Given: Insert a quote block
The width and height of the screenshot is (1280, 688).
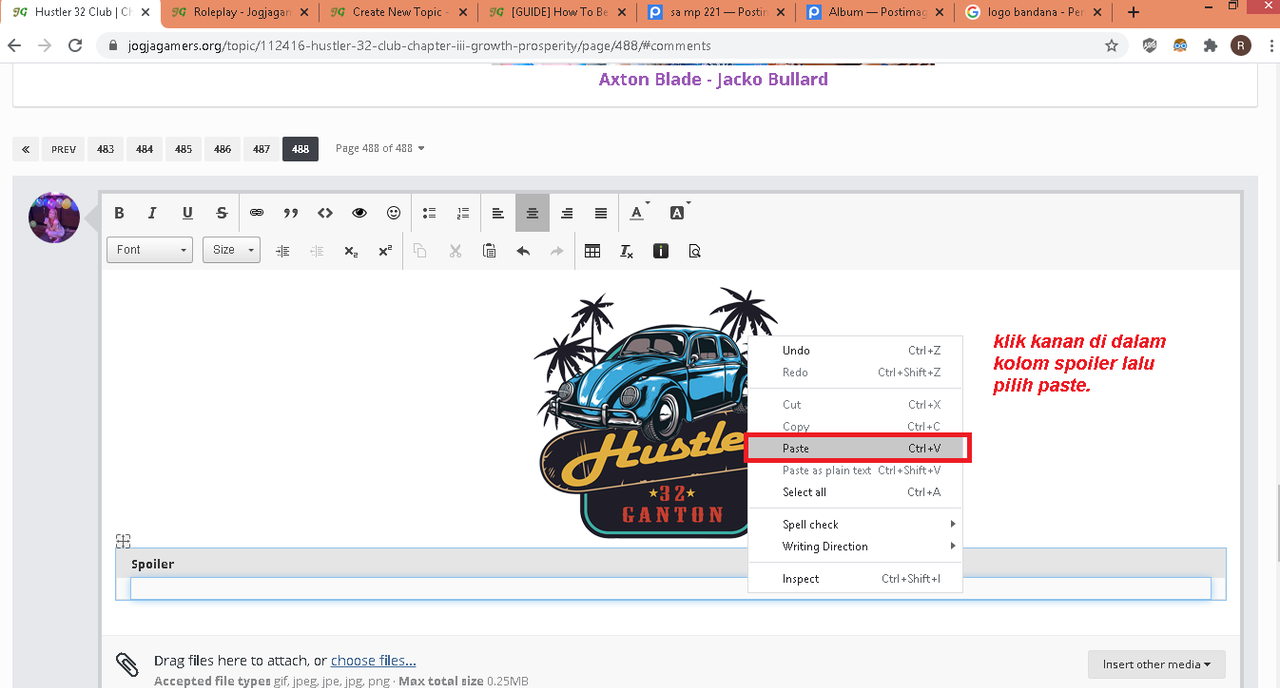Looking at the screenshot, I should coord(291,213).
